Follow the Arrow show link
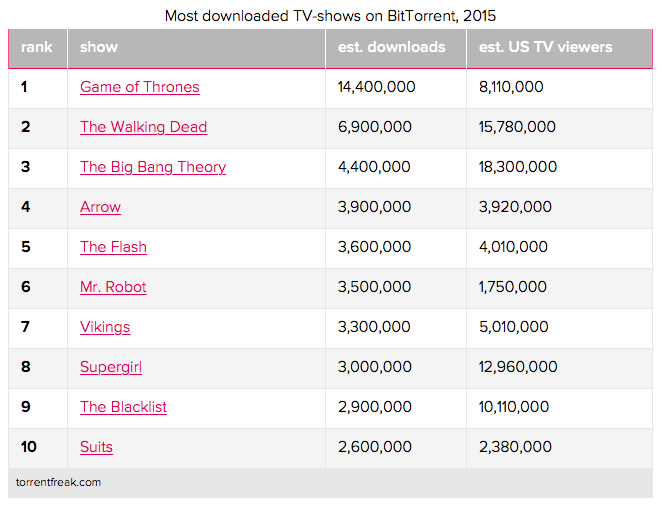The height and width of the screenshot is (514, 662). coord(100,207)
